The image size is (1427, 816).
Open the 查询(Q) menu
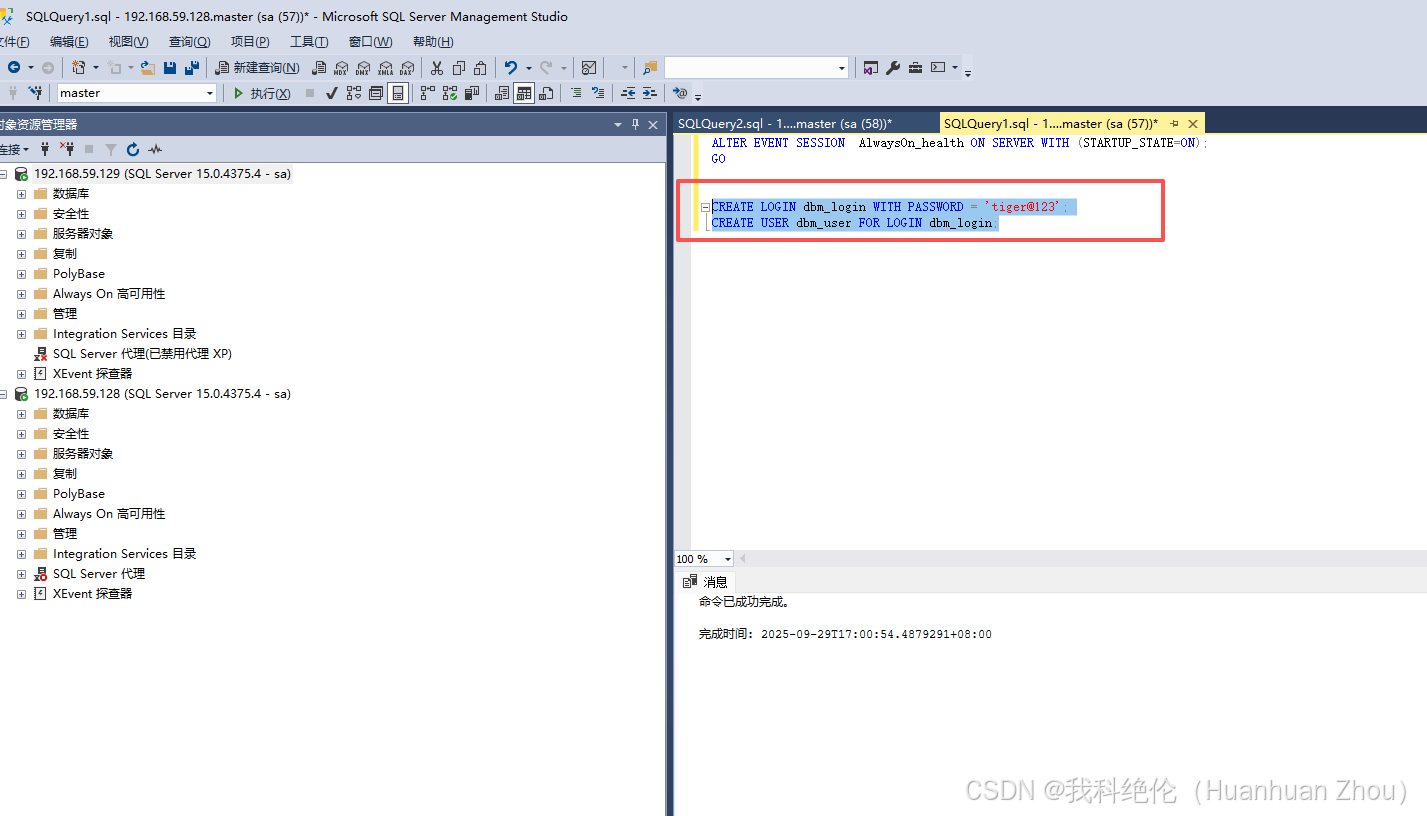(x=188, y=41)
